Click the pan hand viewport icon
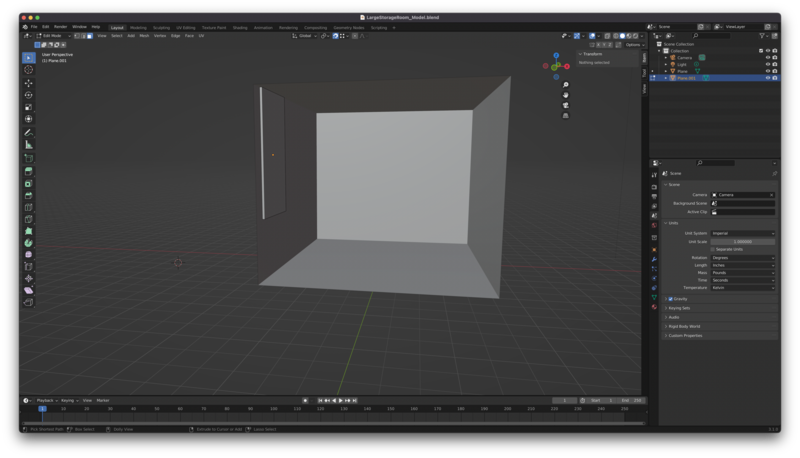 (x=566, y=95)
